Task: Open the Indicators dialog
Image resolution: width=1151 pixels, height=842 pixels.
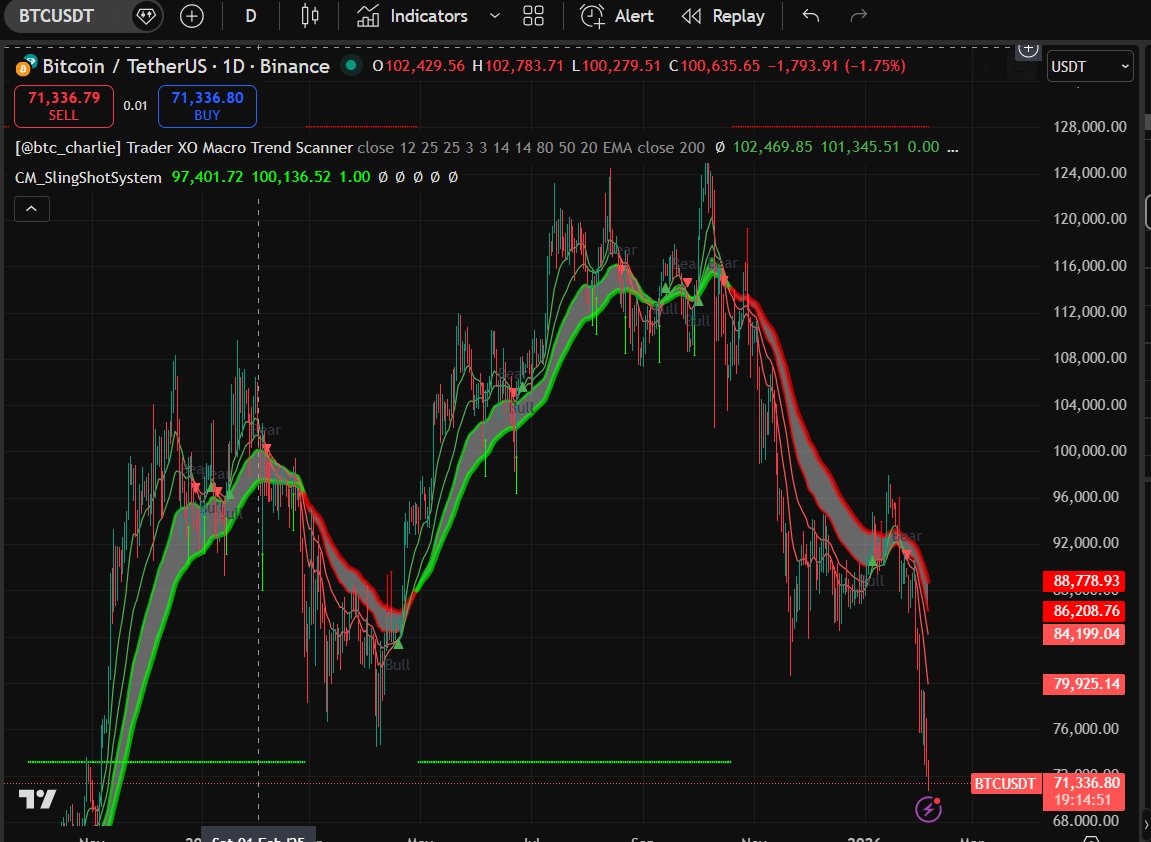Action: click(412, 16)
